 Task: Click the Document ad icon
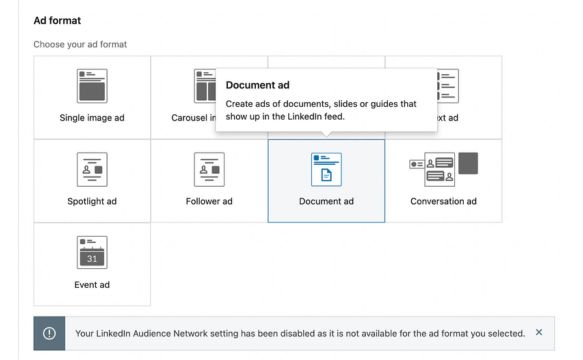tap(326, 169)
